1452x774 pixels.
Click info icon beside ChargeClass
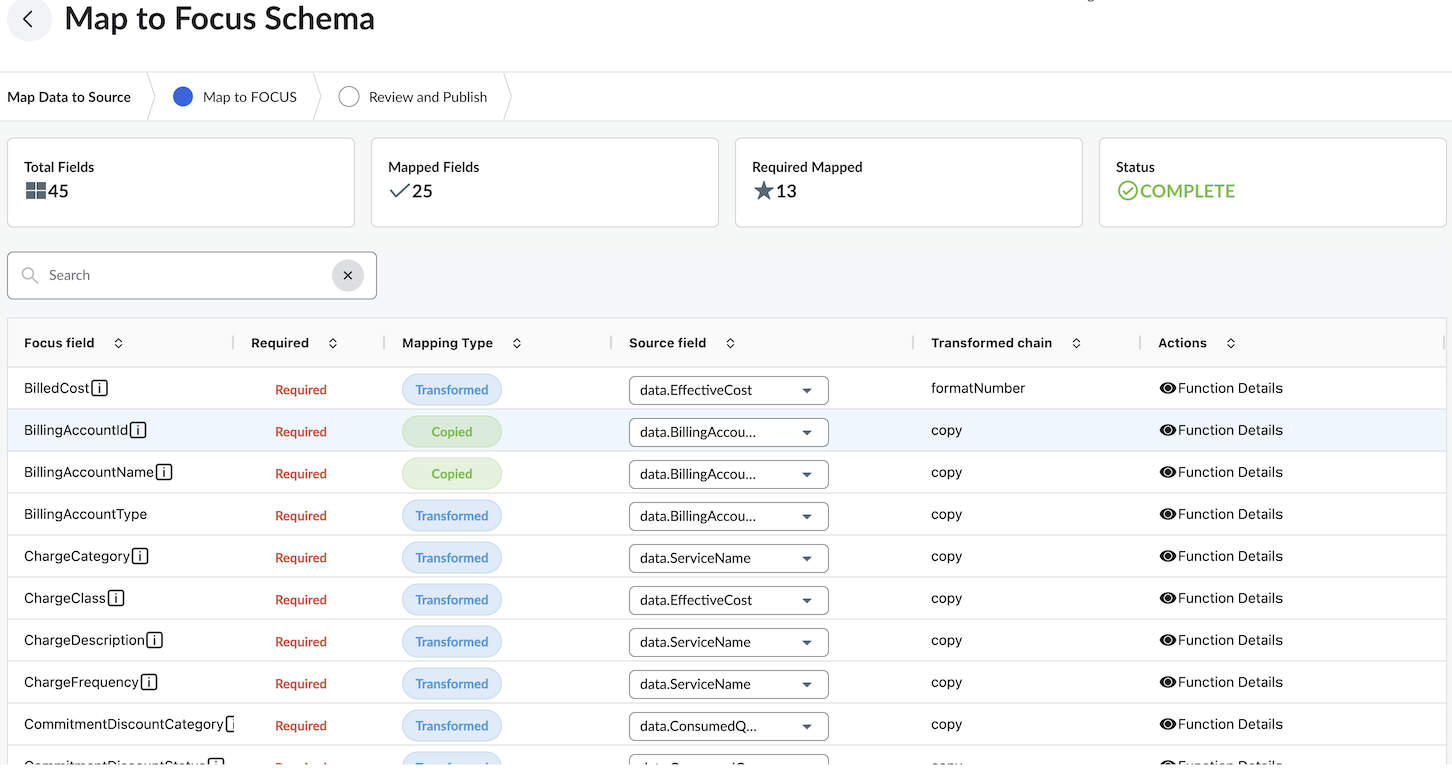[116, 598]
